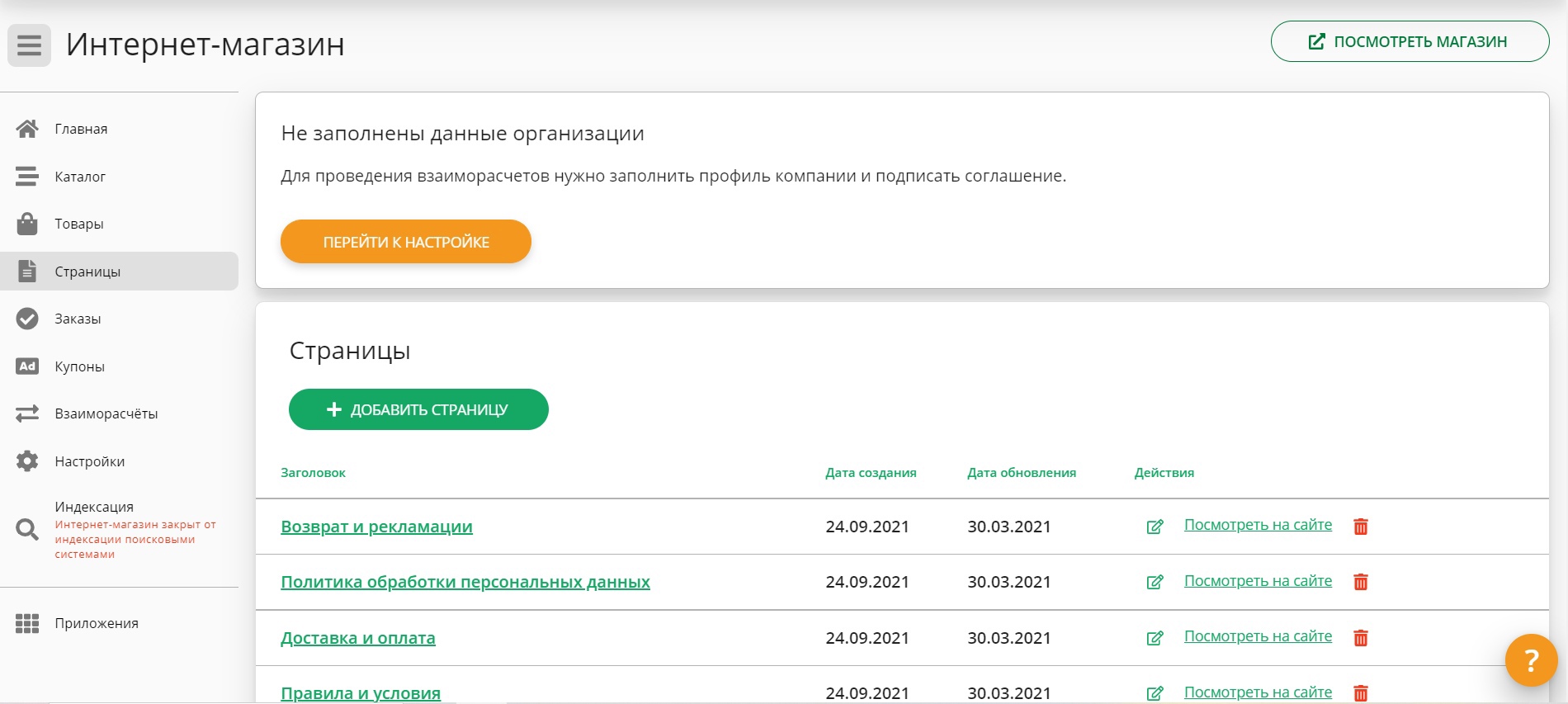Click the Дата создания column header
The height and width of the screenshot is (704, 1568).
tap(871, 473)
